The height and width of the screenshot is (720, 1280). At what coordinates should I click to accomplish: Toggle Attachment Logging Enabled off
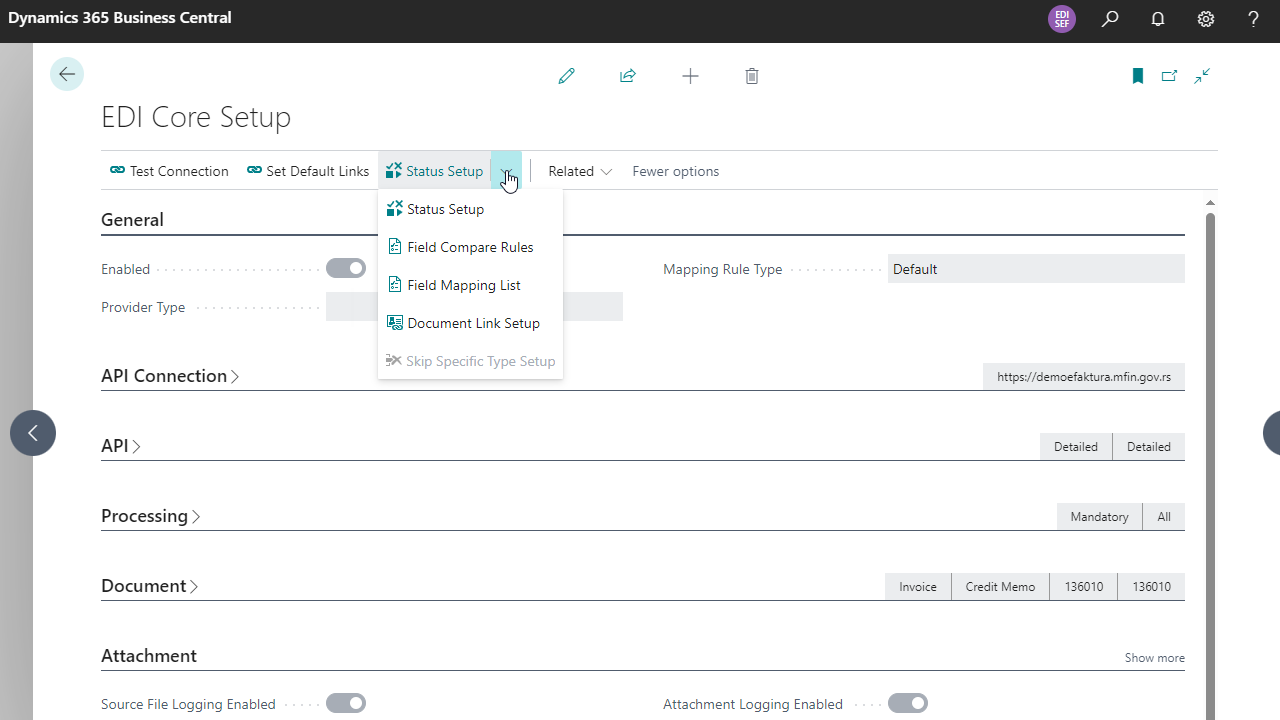click(907, 703)
